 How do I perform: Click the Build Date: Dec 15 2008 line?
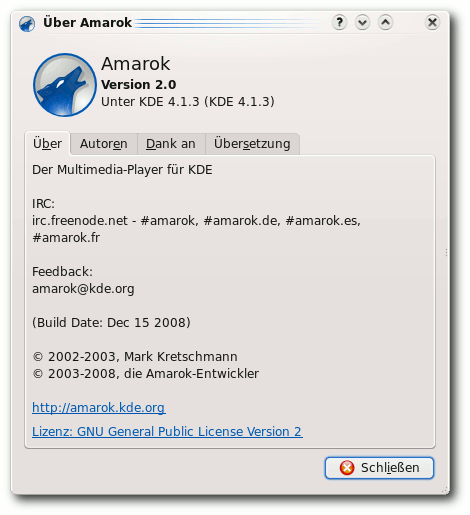pos(111,323)
